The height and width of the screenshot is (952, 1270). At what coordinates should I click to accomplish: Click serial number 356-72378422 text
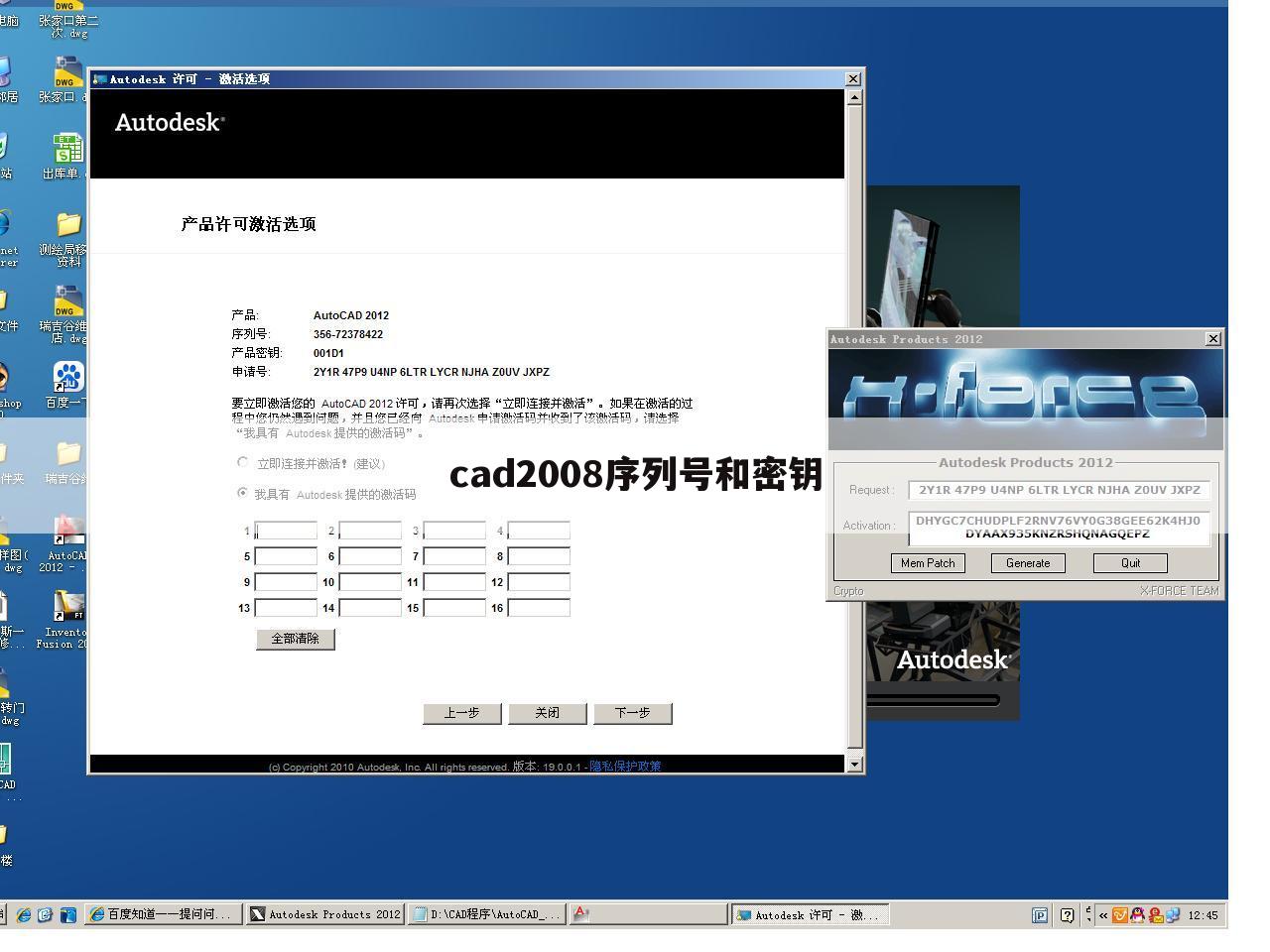click(348, 334)
